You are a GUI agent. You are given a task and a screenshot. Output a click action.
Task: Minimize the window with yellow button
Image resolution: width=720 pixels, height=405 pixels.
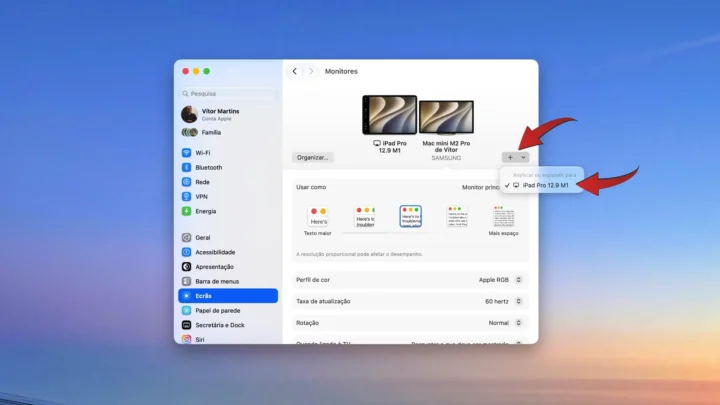pyautogui.click(x=196, y=71)
